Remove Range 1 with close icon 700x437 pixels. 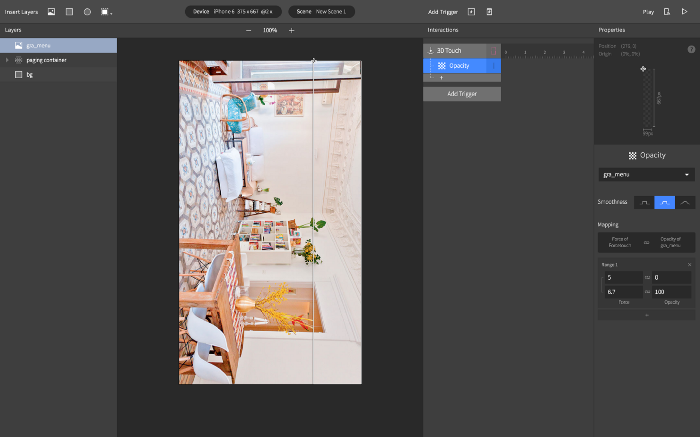click(689, 265)
